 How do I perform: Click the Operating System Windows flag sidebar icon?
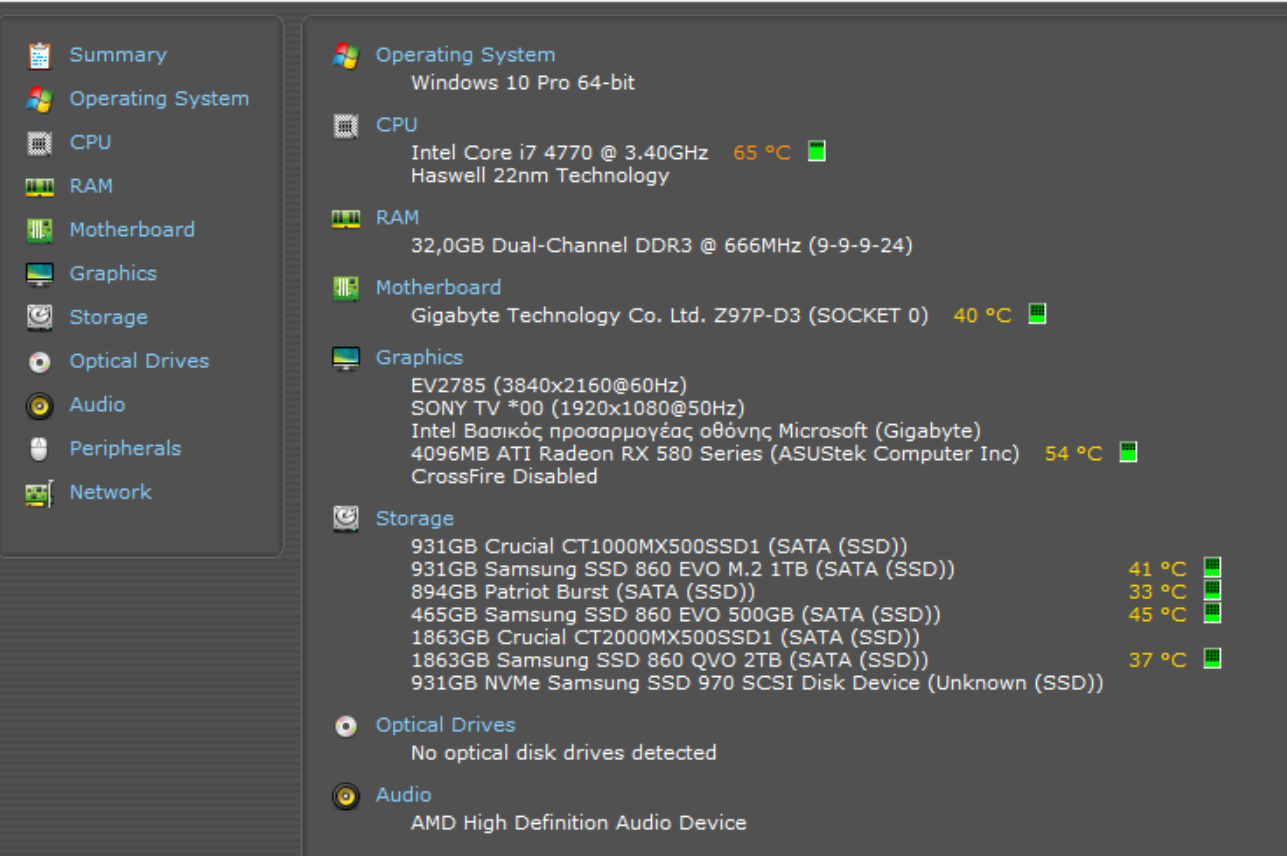[x=40, y=99]
